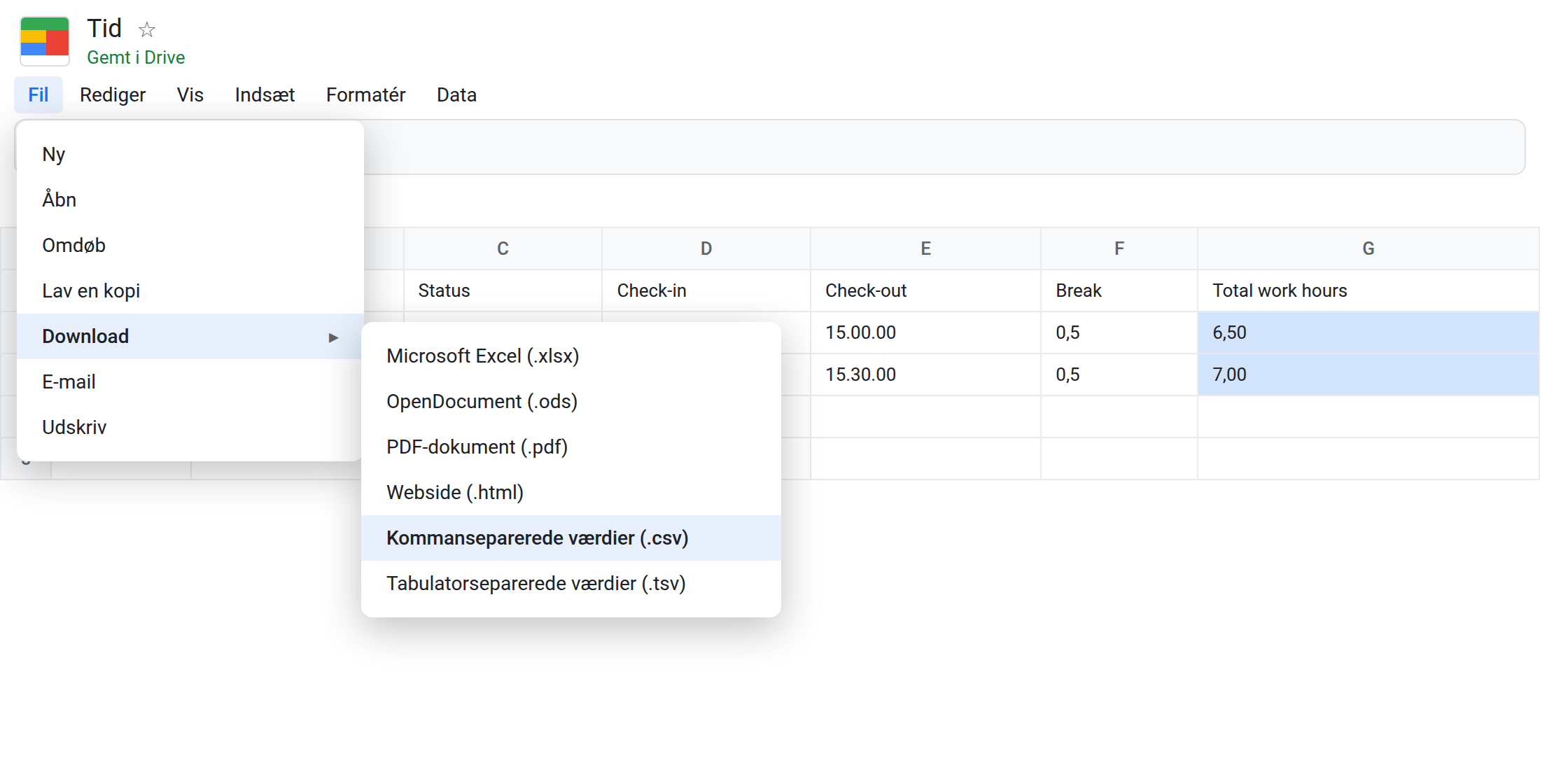This screenshot has width=1568, height=784.
Task: Select Break cell in 15.00.00 row
Action: 1119,332
